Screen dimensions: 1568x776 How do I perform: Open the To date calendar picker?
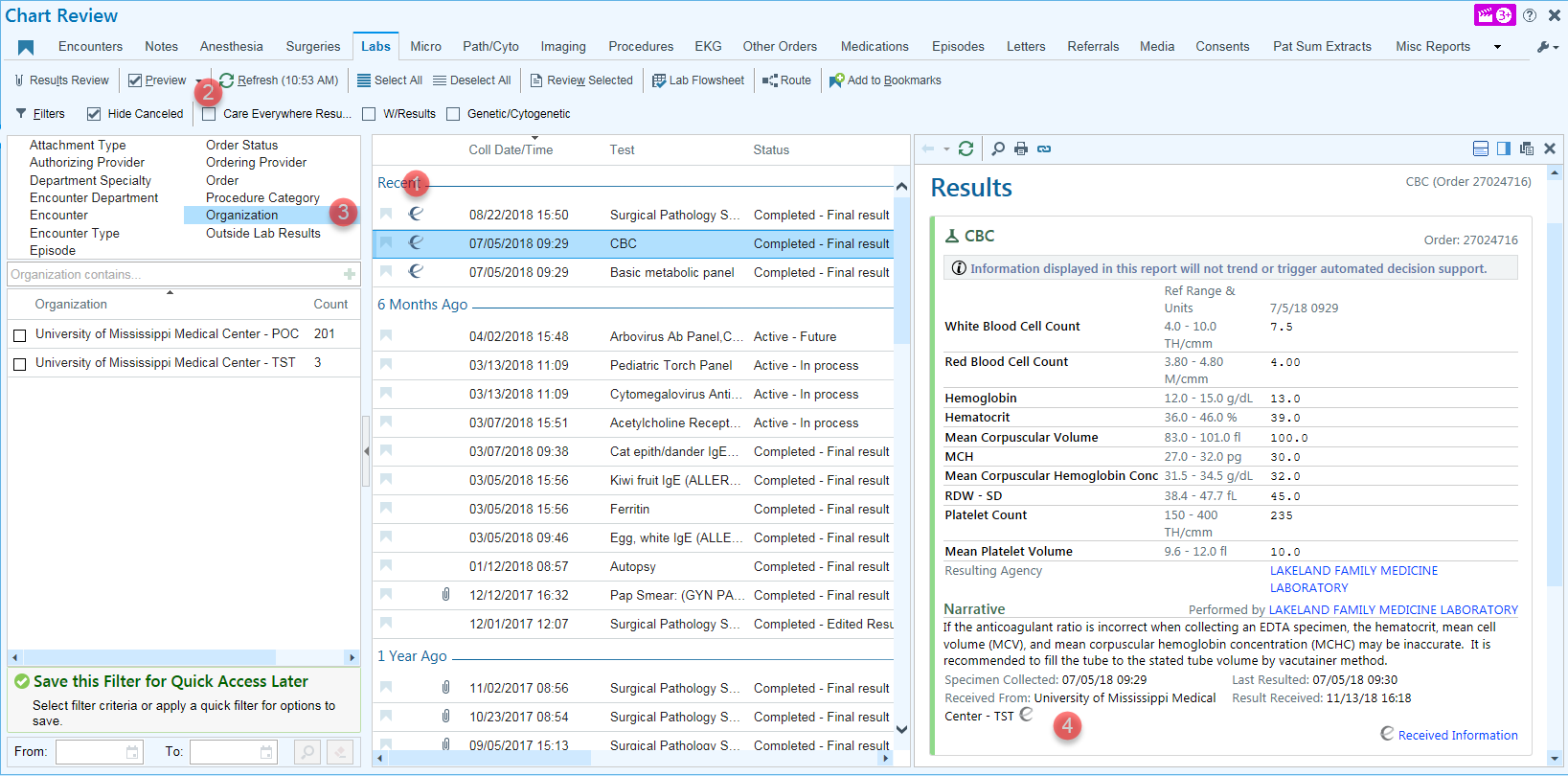coord(266,752)
